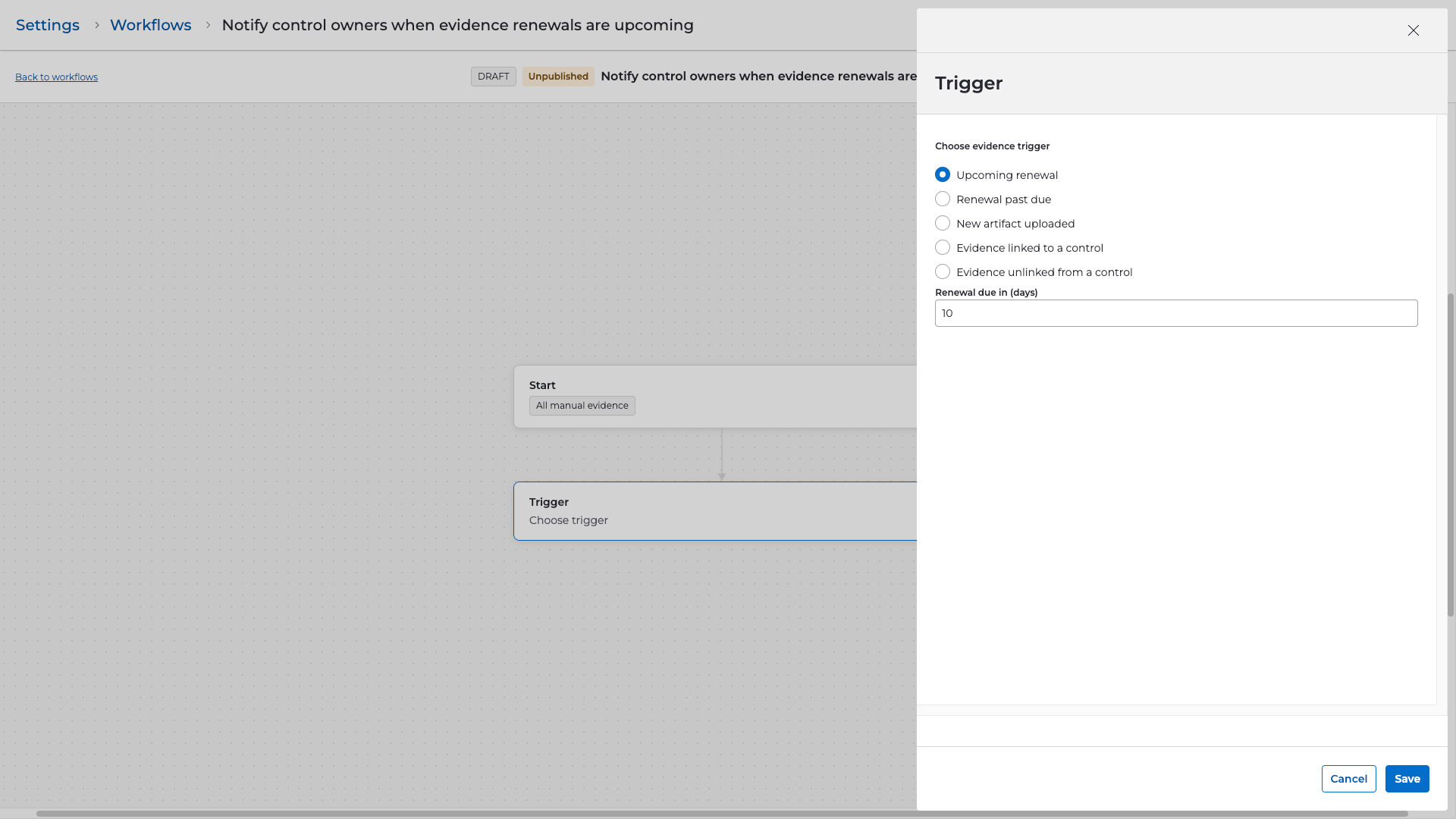
Task: Save the trigger settings
Action: (x=1407, y=779)
